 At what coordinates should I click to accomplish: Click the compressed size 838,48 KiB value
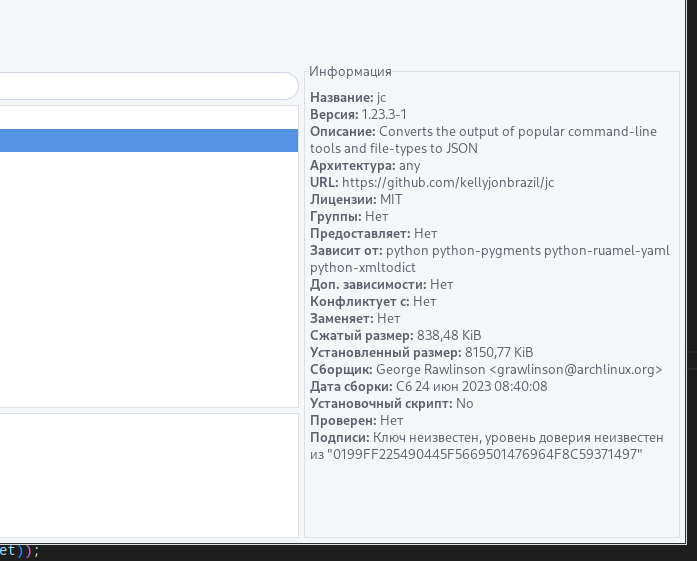(x=449, y=335)
